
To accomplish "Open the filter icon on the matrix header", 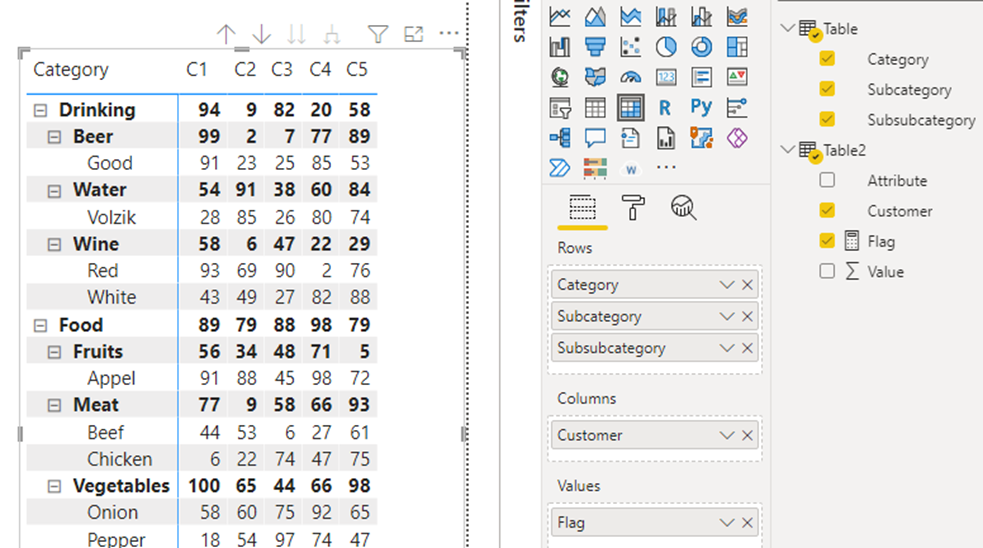I will pyautogui.click(x=378, y=34).
